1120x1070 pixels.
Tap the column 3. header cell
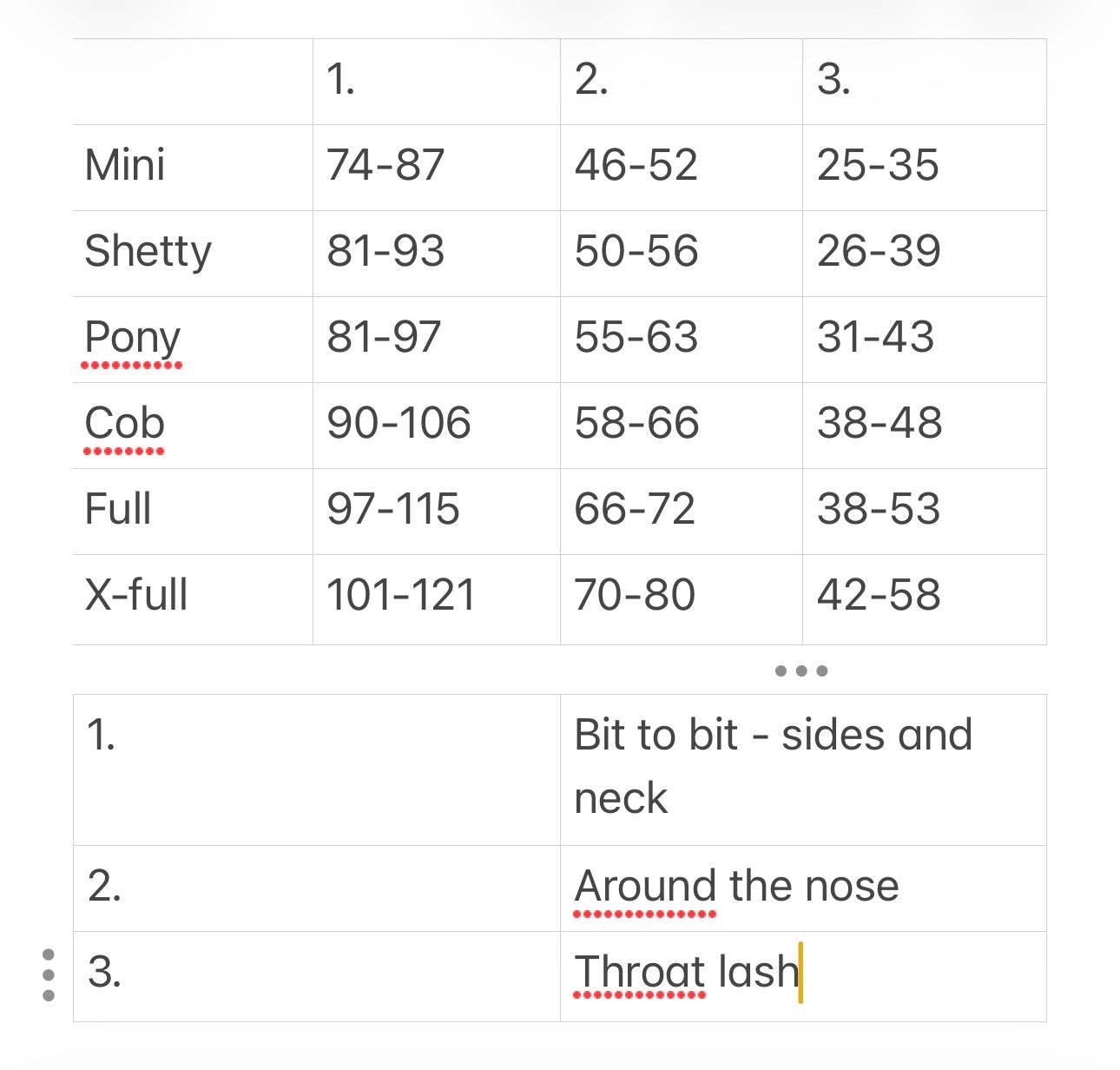pyautogui.click(x=923, y=81)
